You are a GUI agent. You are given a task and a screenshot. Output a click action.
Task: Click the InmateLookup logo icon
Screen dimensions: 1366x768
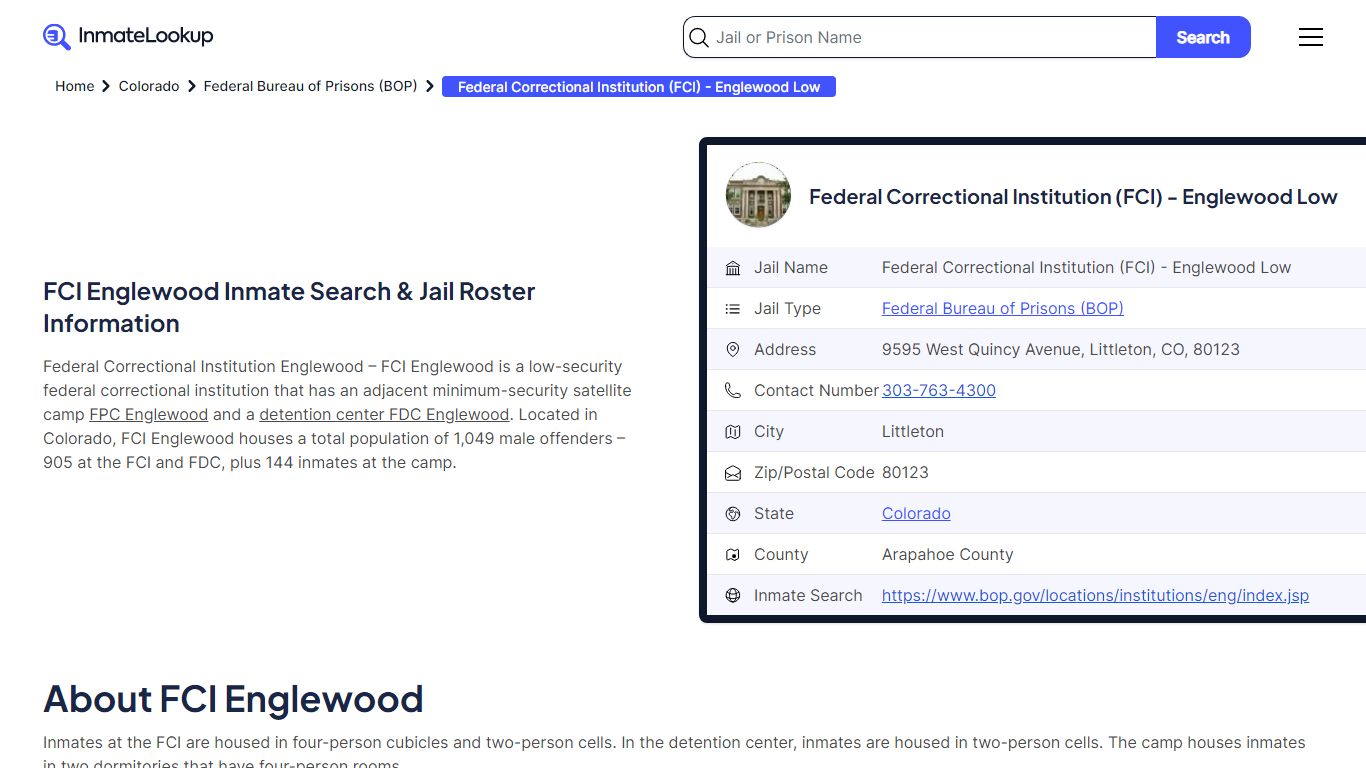point(57,37)
